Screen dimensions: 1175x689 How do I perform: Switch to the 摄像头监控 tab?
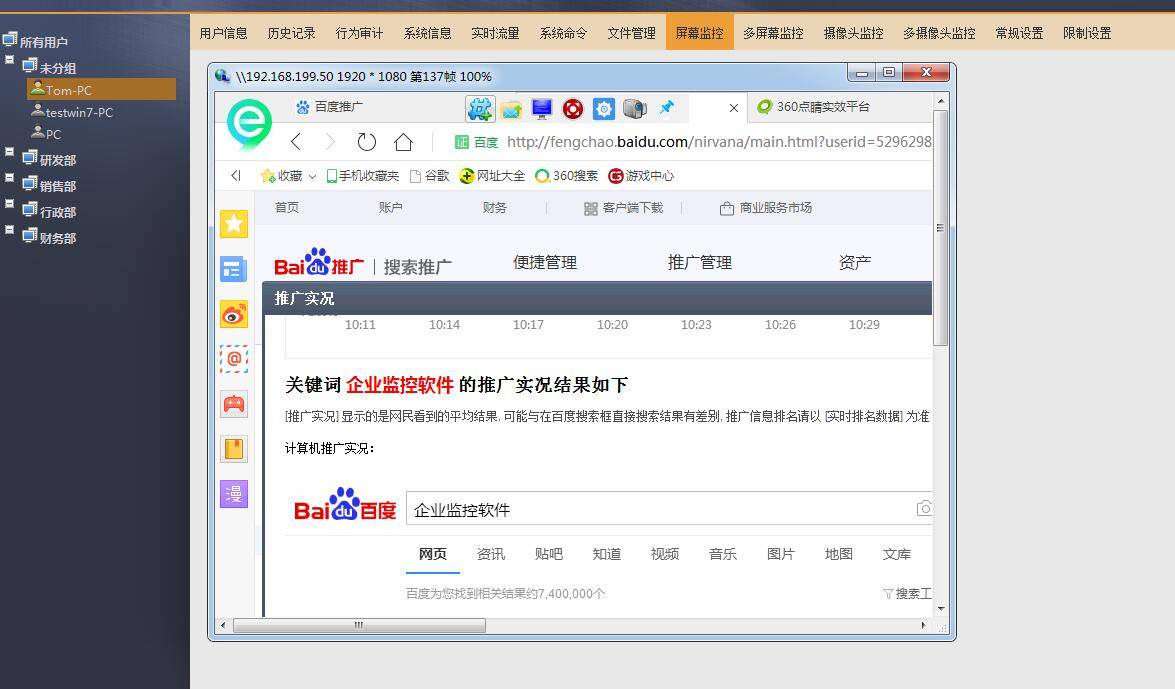[x=854, y=33]
